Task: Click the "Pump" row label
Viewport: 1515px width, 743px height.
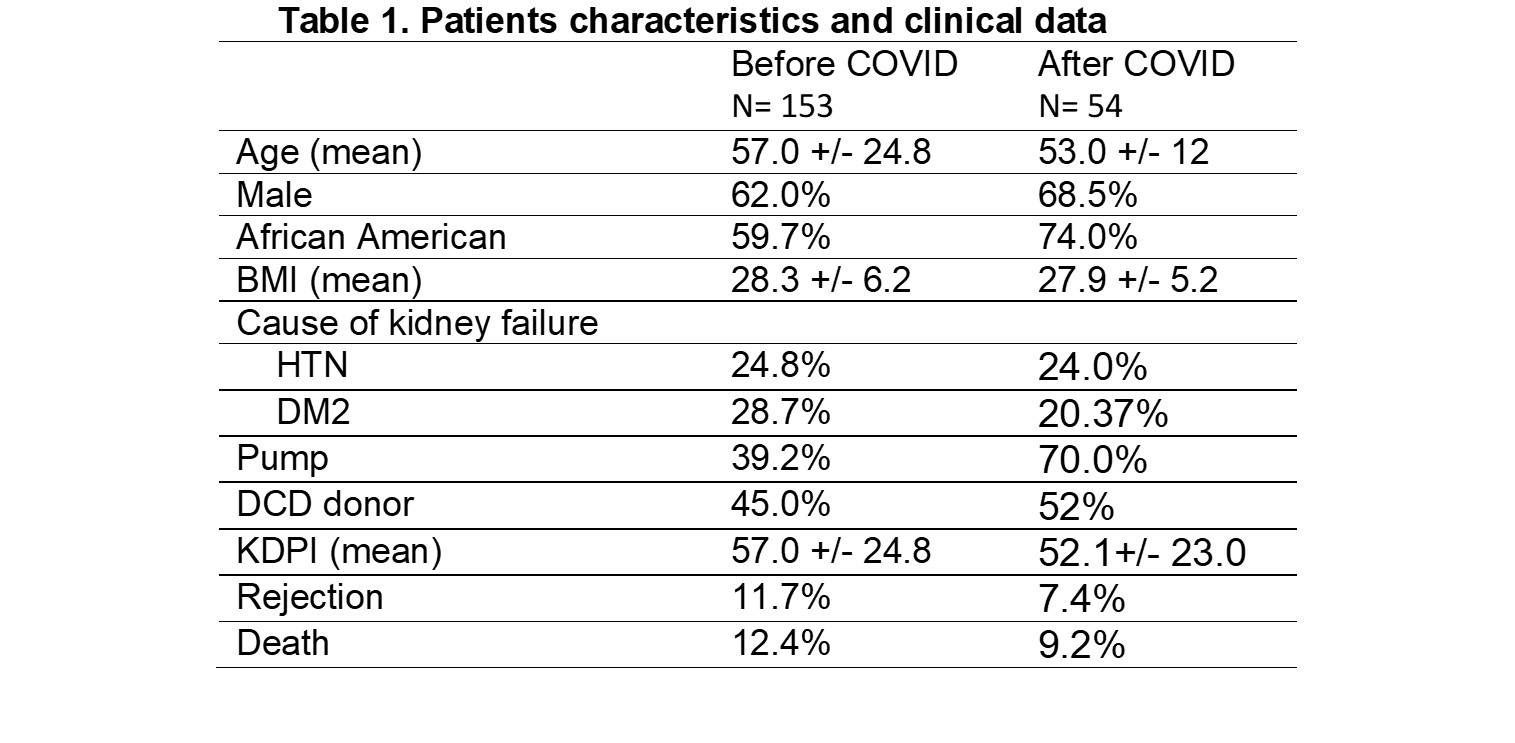Action: point(282,458)
